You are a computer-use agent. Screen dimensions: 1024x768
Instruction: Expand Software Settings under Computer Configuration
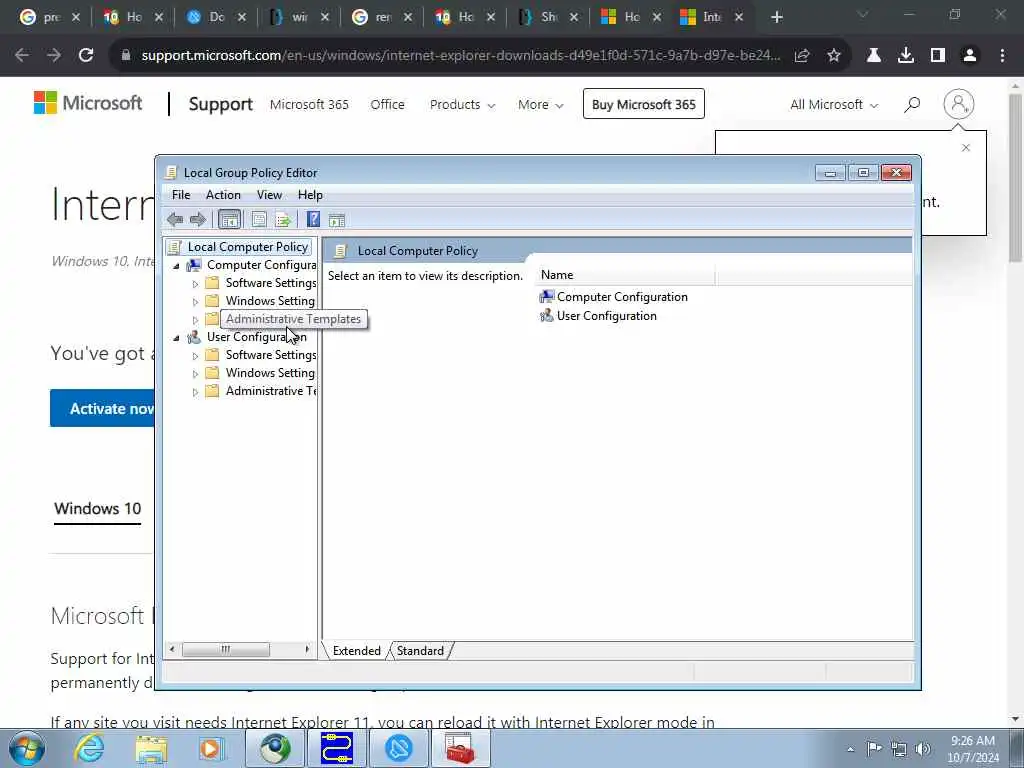(195, 284)
